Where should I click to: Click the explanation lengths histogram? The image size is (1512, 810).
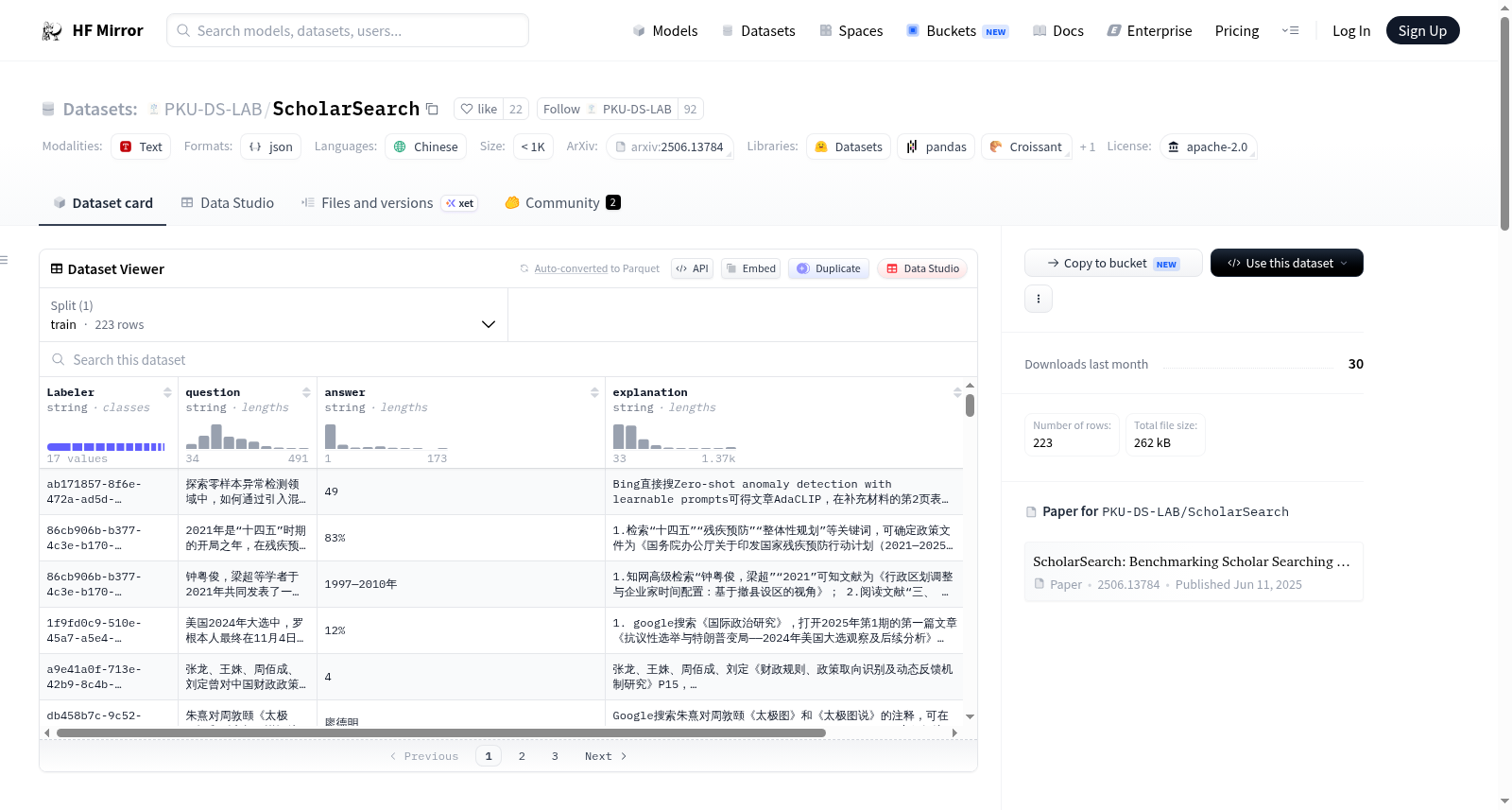[x=674, y=436]
